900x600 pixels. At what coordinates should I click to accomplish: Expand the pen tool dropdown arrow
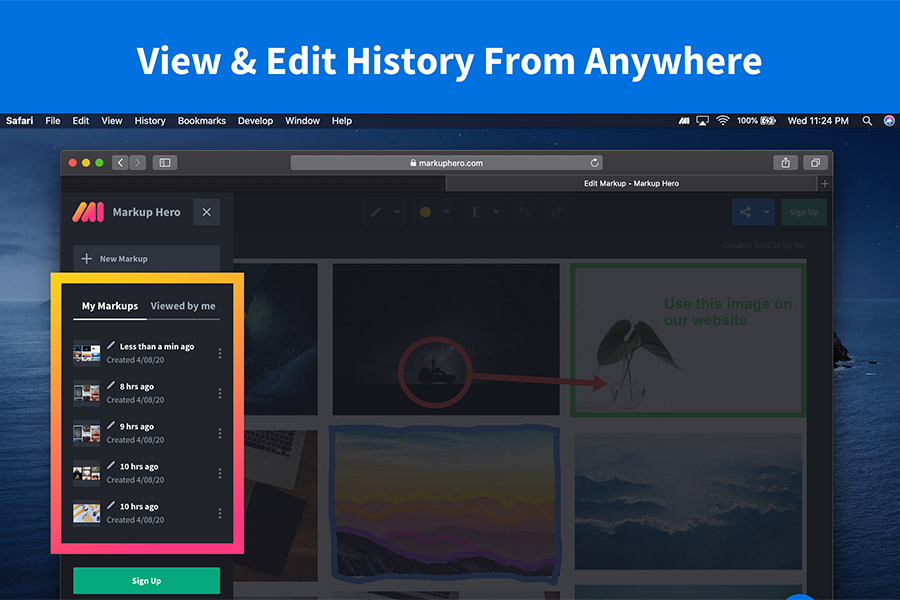click(x=397, y=212)
